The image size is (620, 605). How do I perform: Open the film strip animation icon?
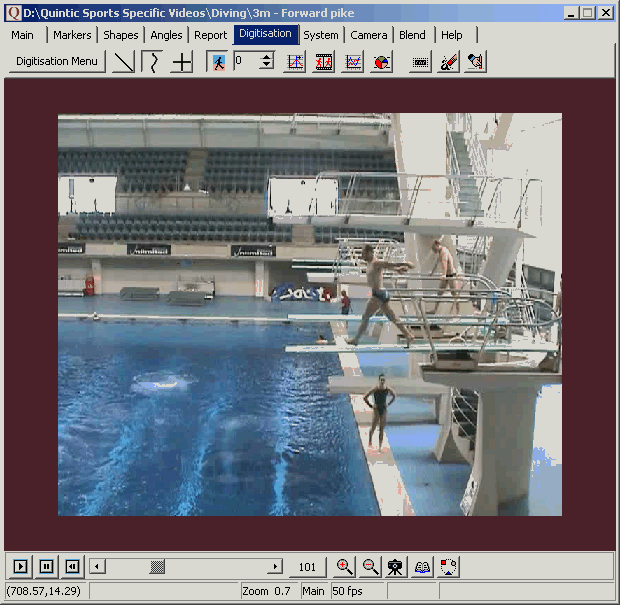[x=323, y=62]
